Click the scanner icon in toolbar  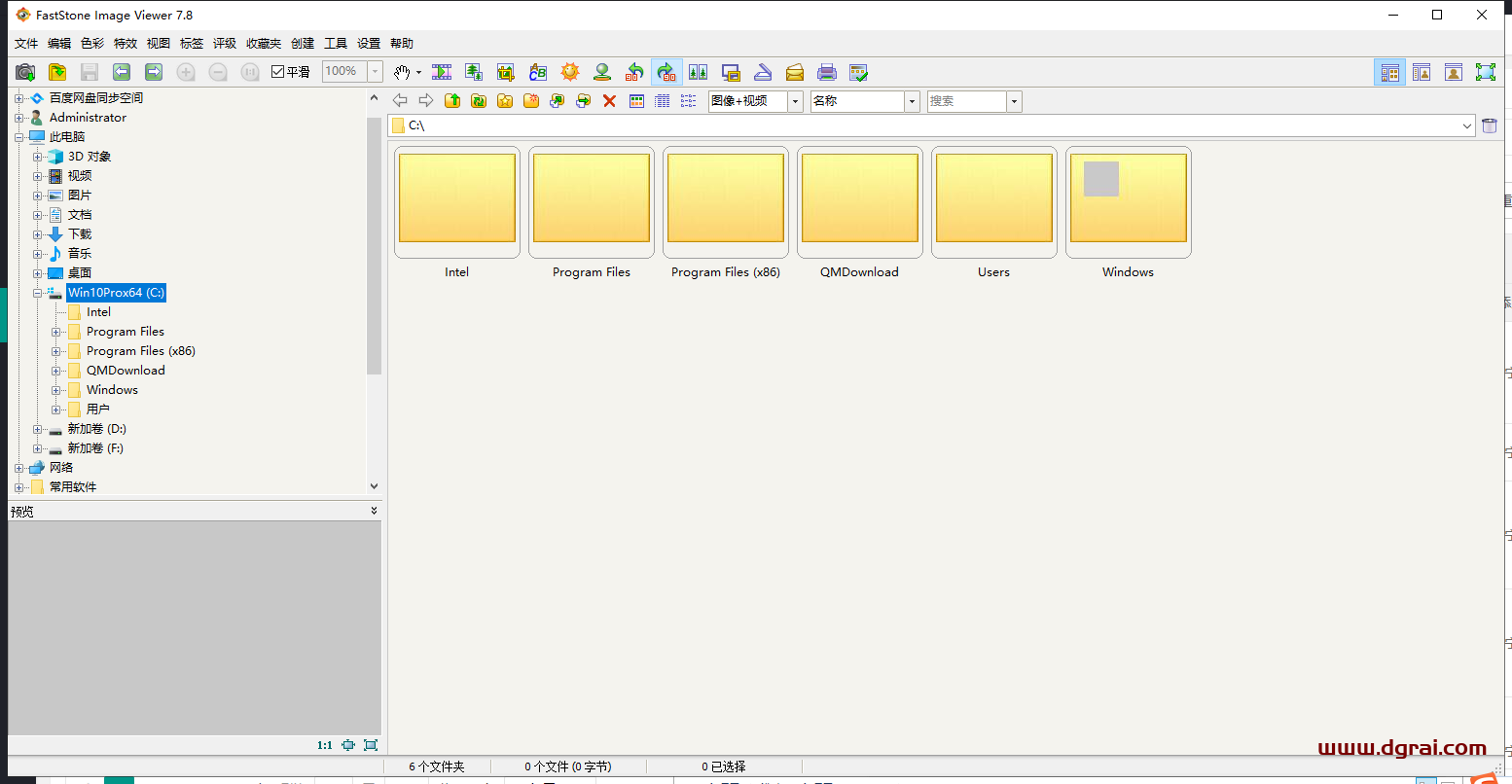[x=764, y=72]
